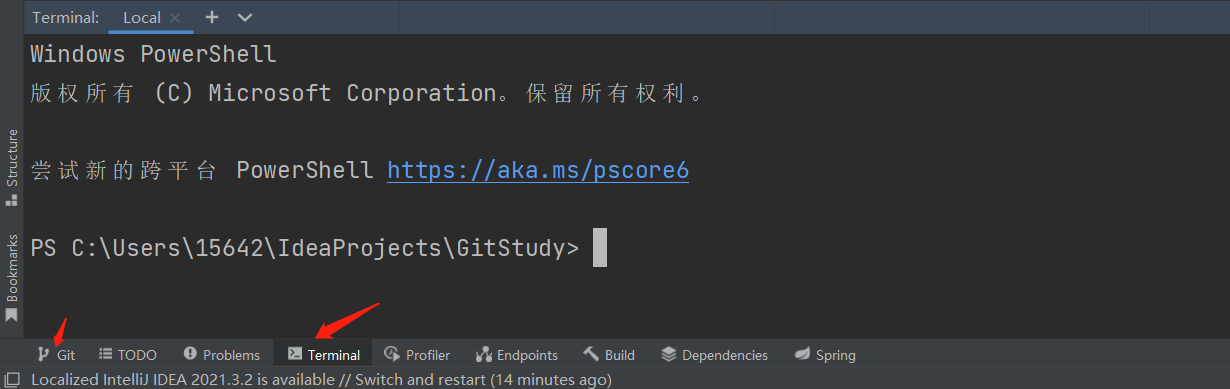Click the Structure panel icon
The height and width of the screenshot is (389, 1230).
(11, 200)
